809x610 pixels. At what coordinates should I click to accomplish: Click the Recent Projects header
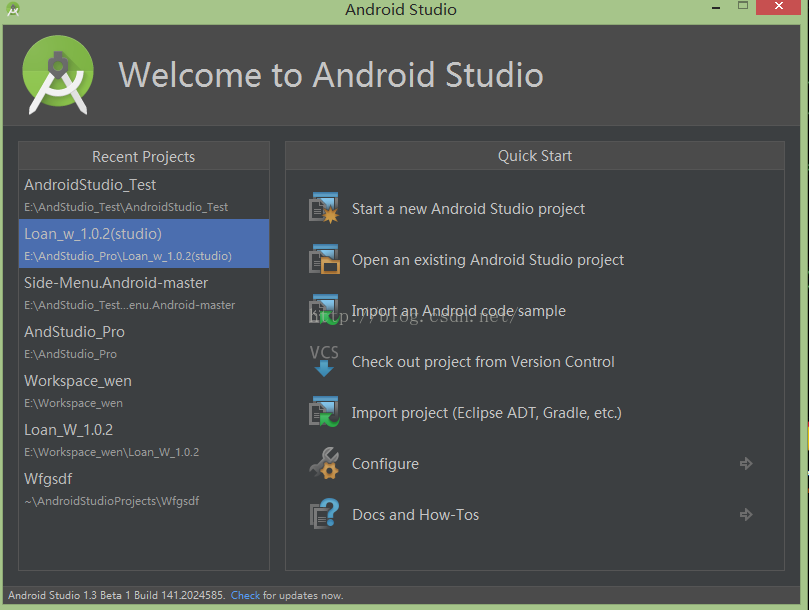coord(143,156)
